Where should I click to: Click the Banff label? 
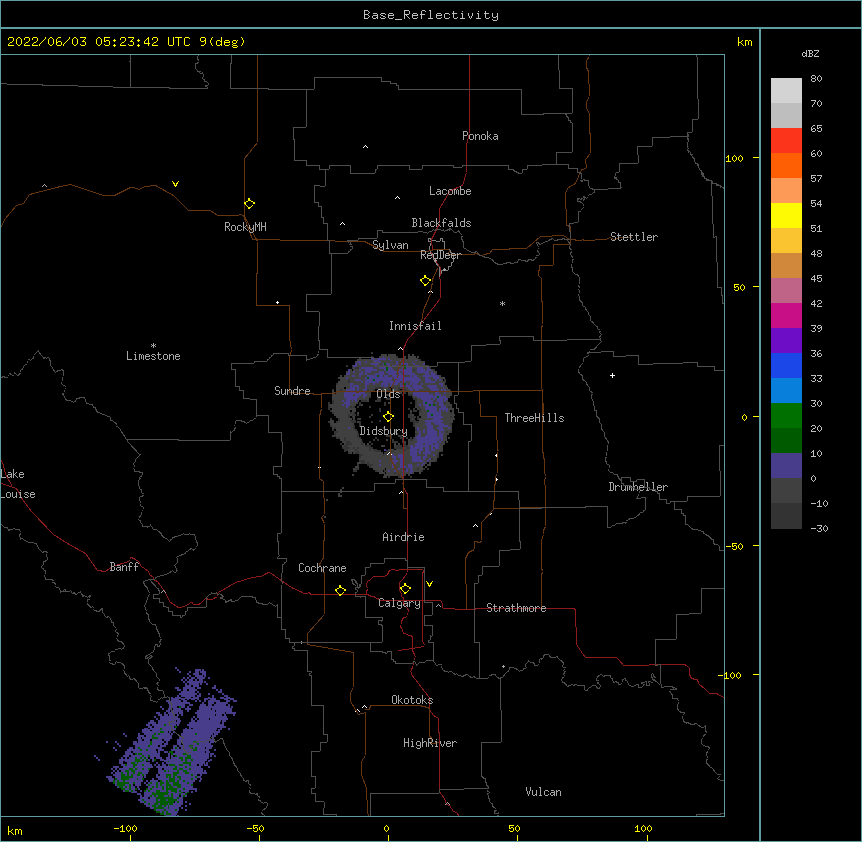[x=124, y=567]
